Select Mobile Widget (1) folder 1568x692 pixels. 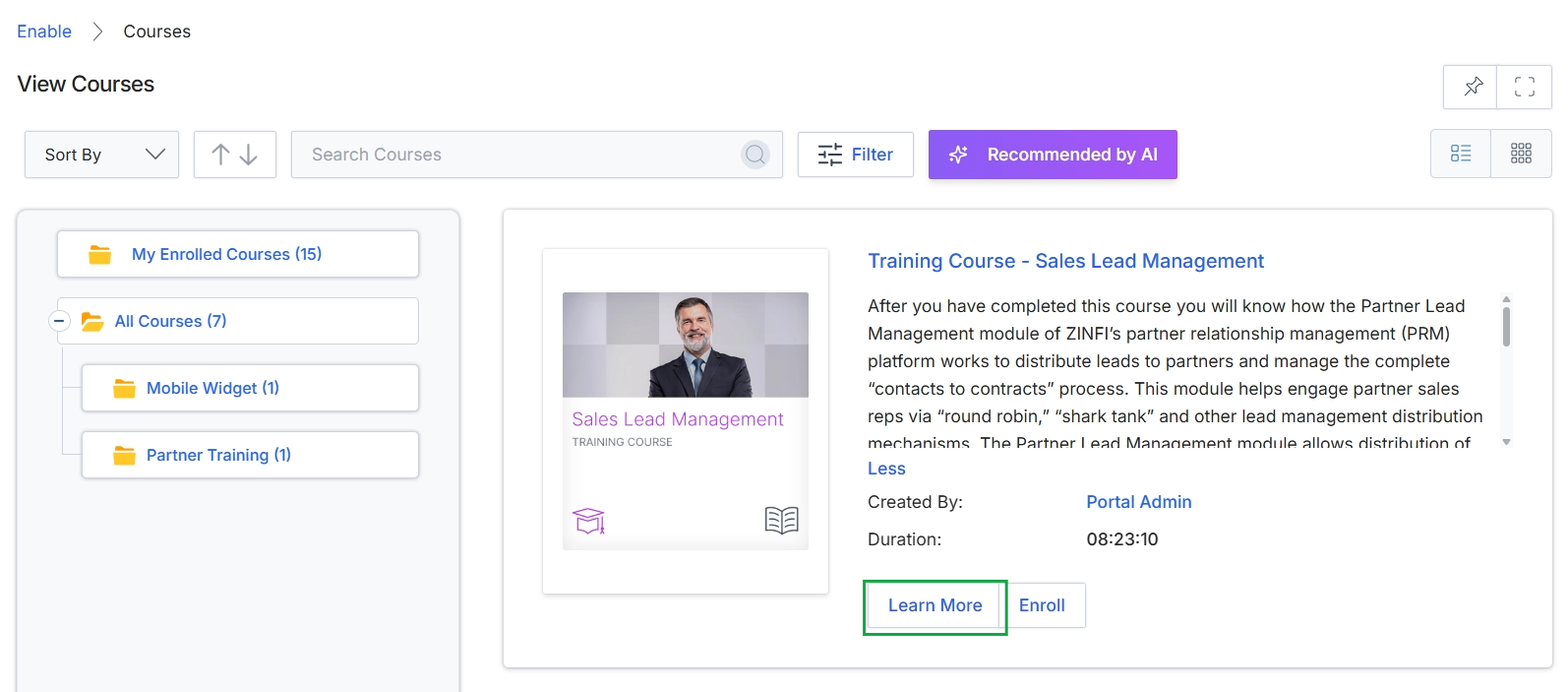(x=250, y=388)
